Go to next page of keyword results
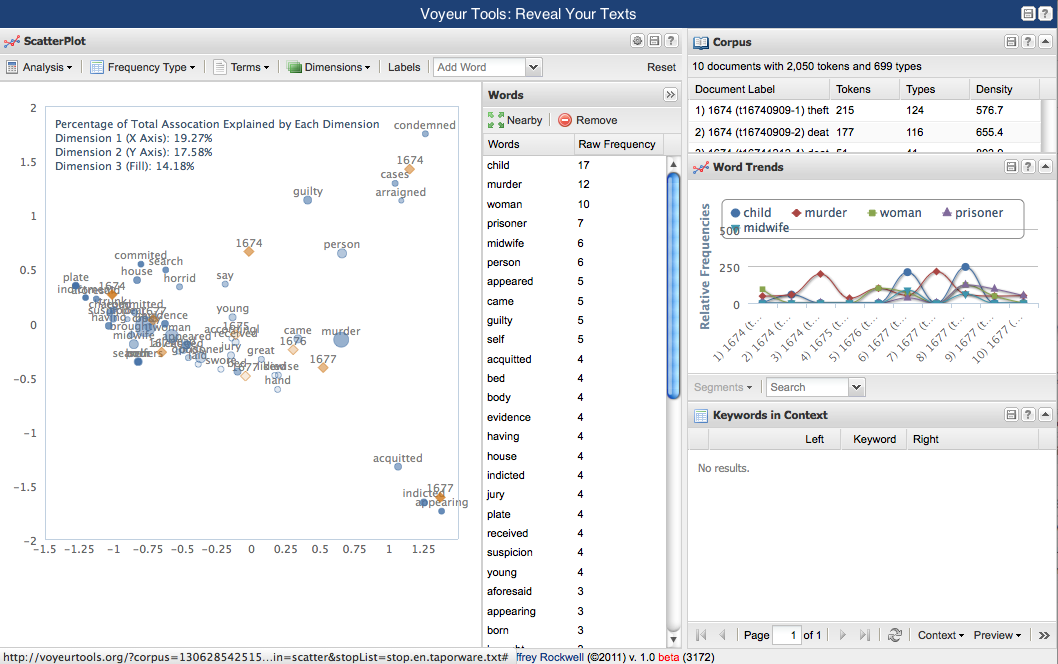1058x664 pixels. 842,635
